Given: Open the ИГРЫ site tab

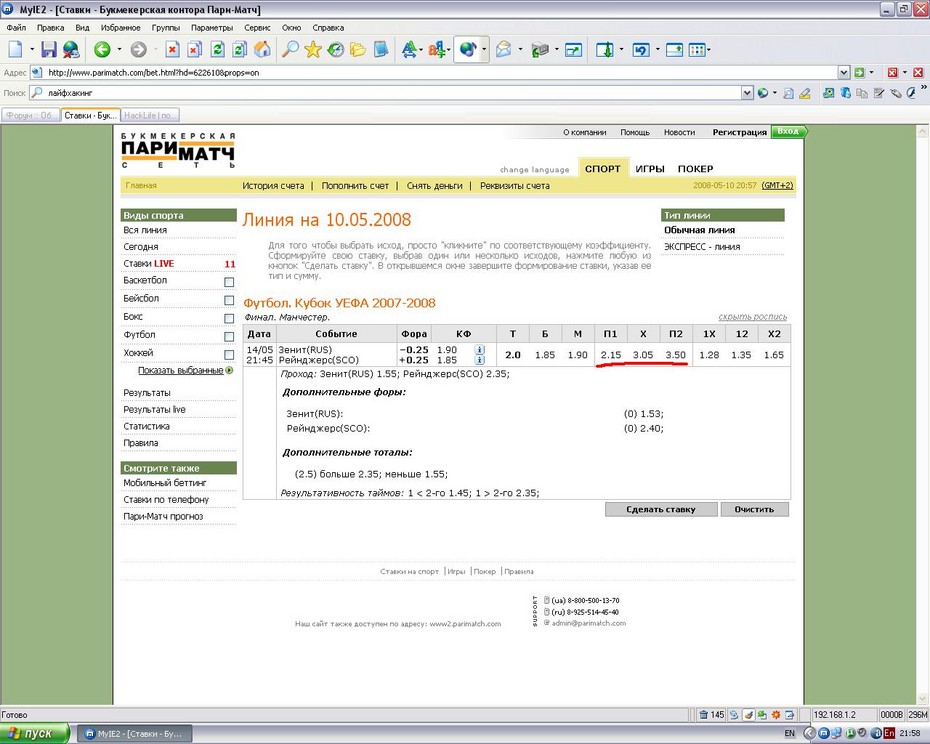Looking at the screenshot, I should pyautogui.click(x=649, y=169).
